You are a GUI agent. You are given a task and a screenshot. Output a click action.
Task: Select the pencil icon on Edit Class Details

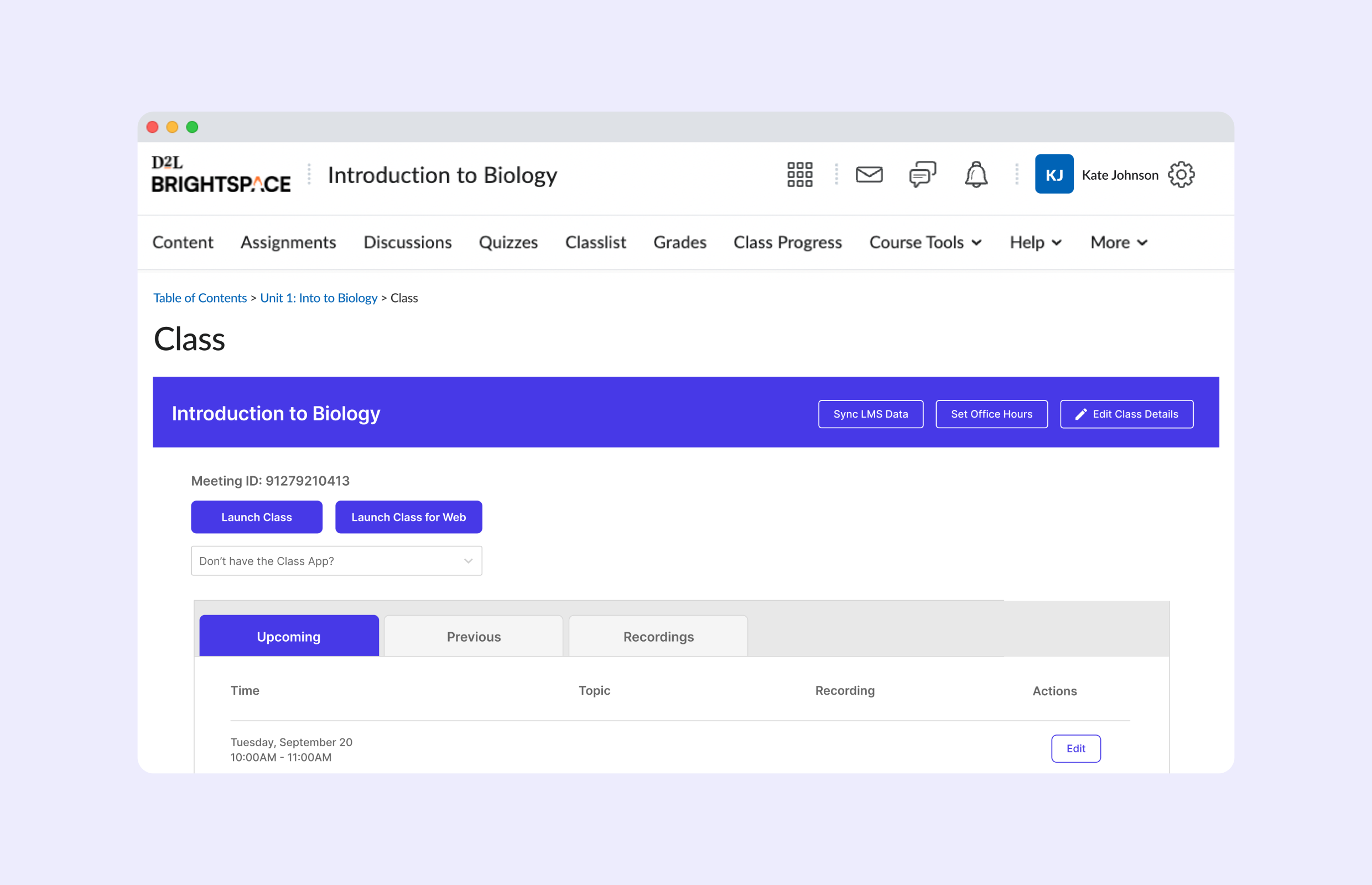pyautogui.click(x=1082, y=413)
